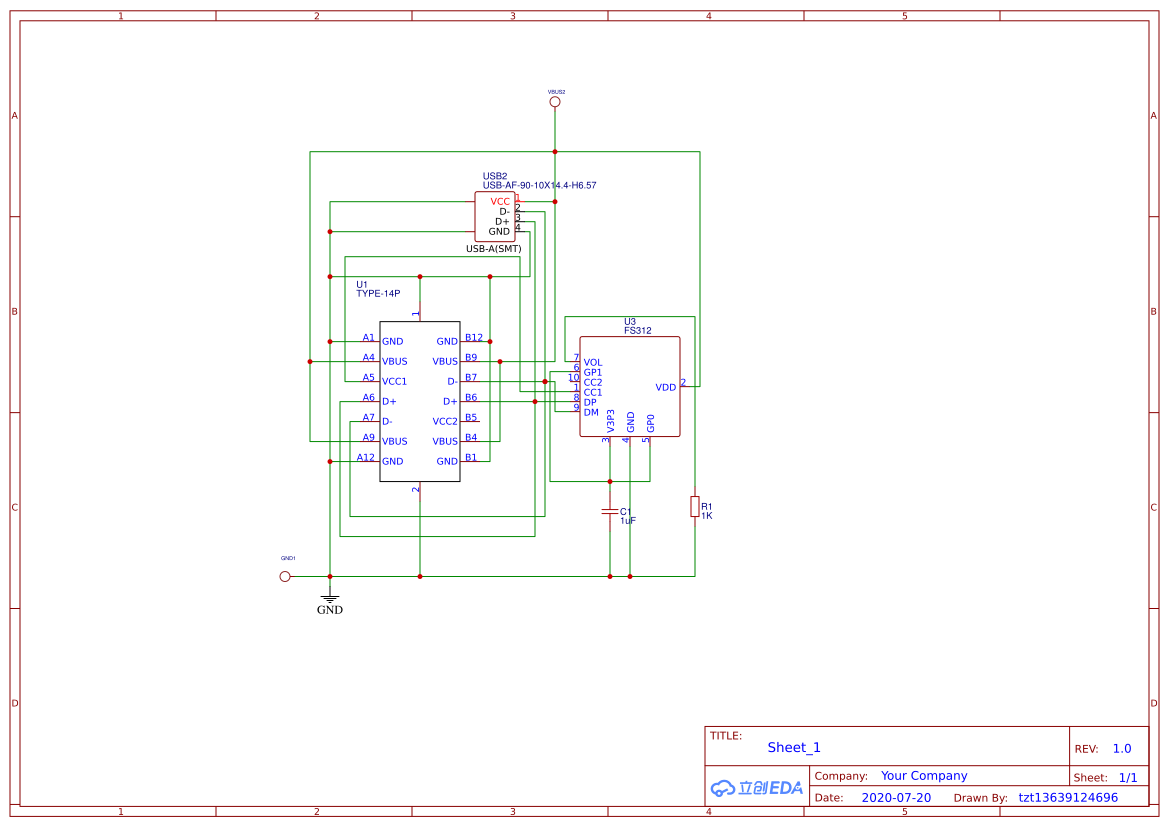Click the 立创EDA logo in title block
Viewport: 1169px width, 827px height.
[756, 787]
